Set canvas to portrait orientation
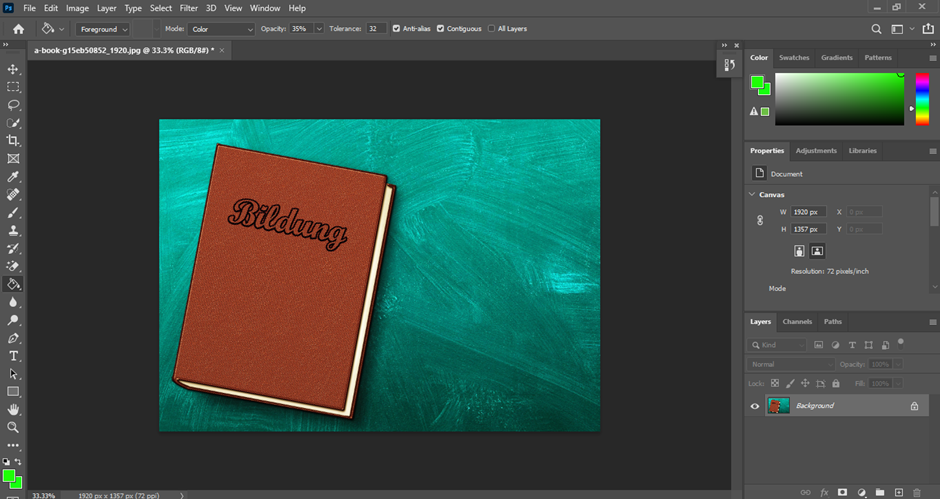Screen dimensions: 940x499 coord(799,251)
